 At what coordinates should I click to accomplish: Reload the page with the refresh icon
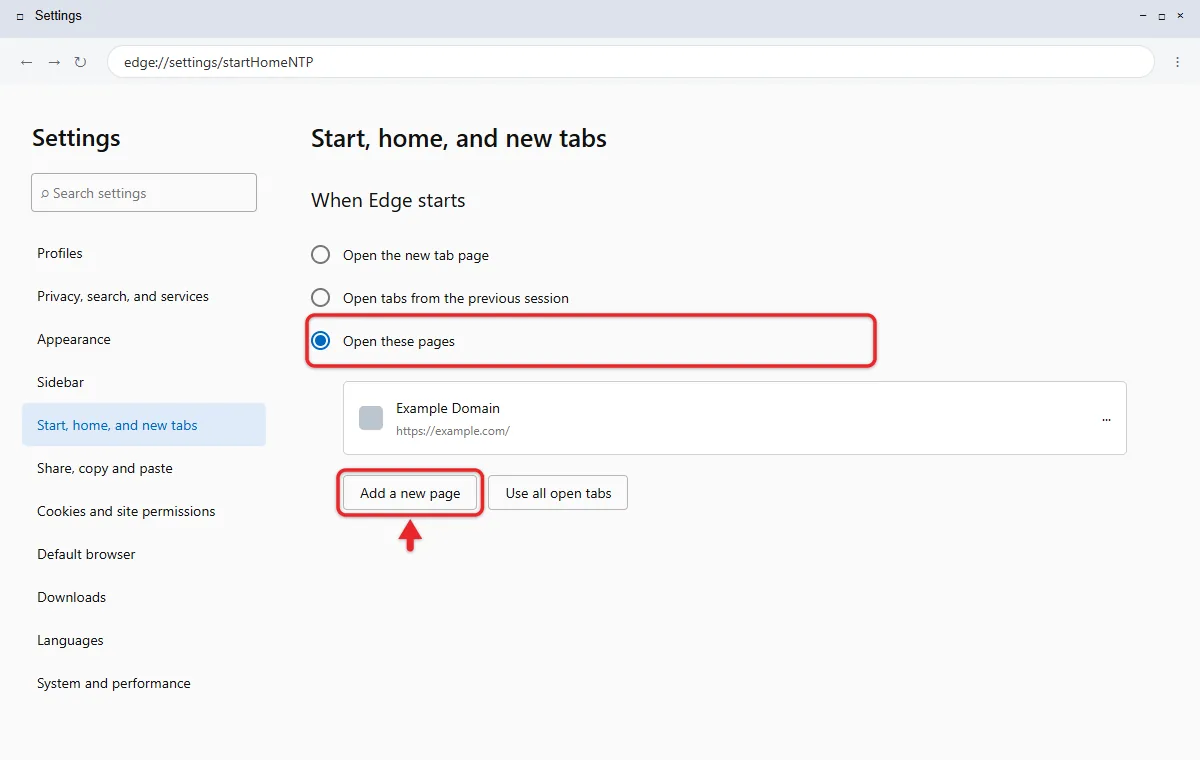(x=81, y=62)
